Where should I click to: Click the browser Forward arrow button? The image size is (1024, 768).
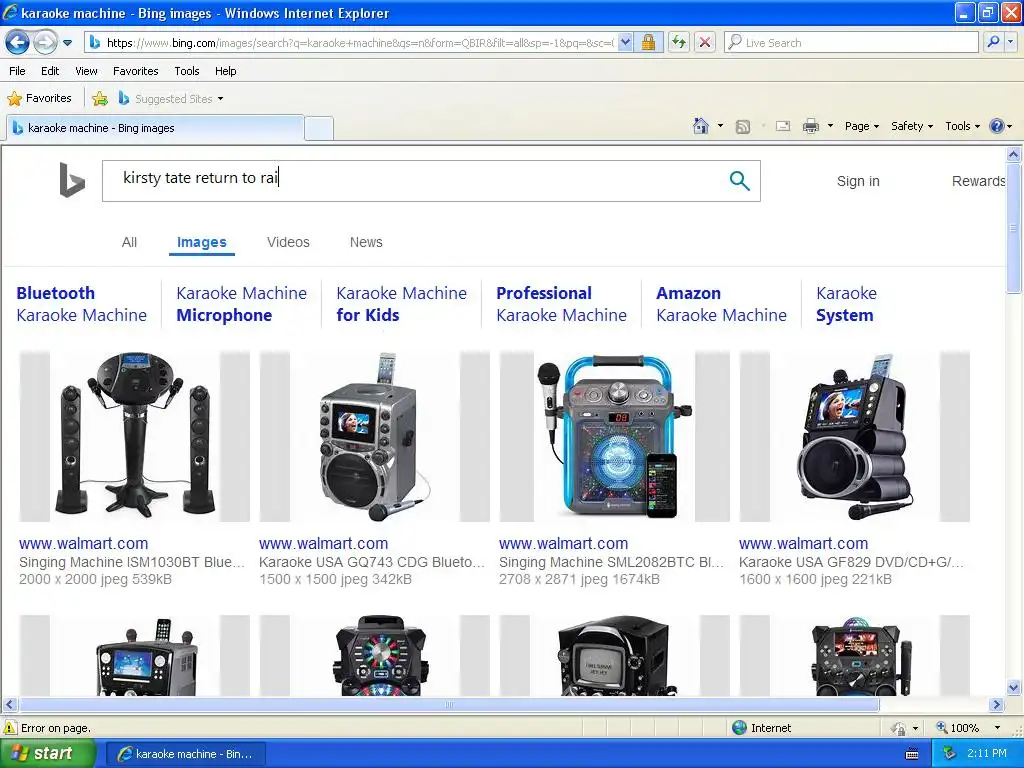(45, 42)
